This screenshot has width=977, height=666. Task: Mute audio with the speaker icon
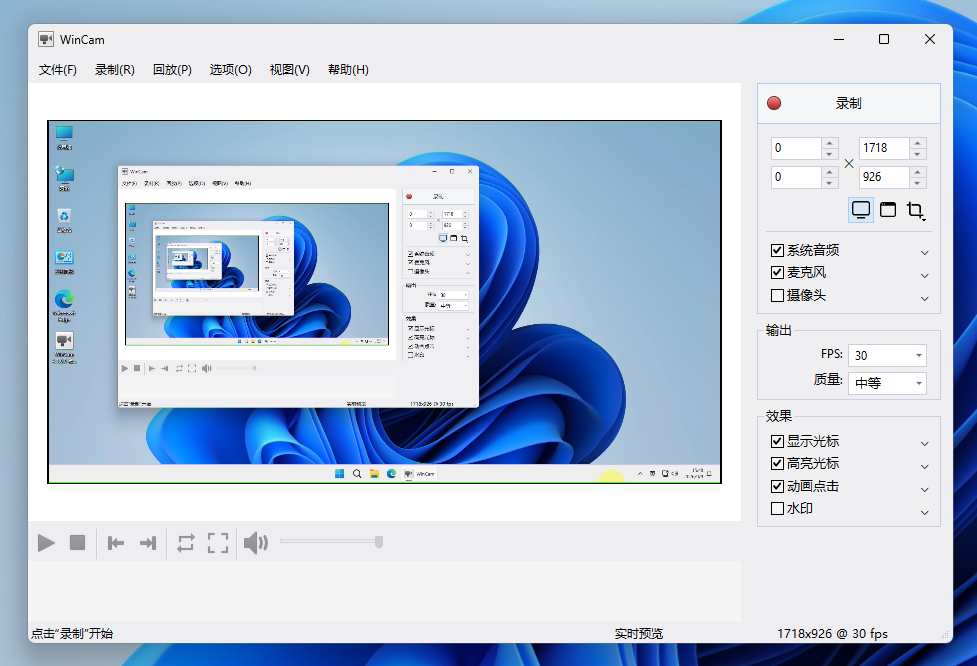tap(255, 543)
